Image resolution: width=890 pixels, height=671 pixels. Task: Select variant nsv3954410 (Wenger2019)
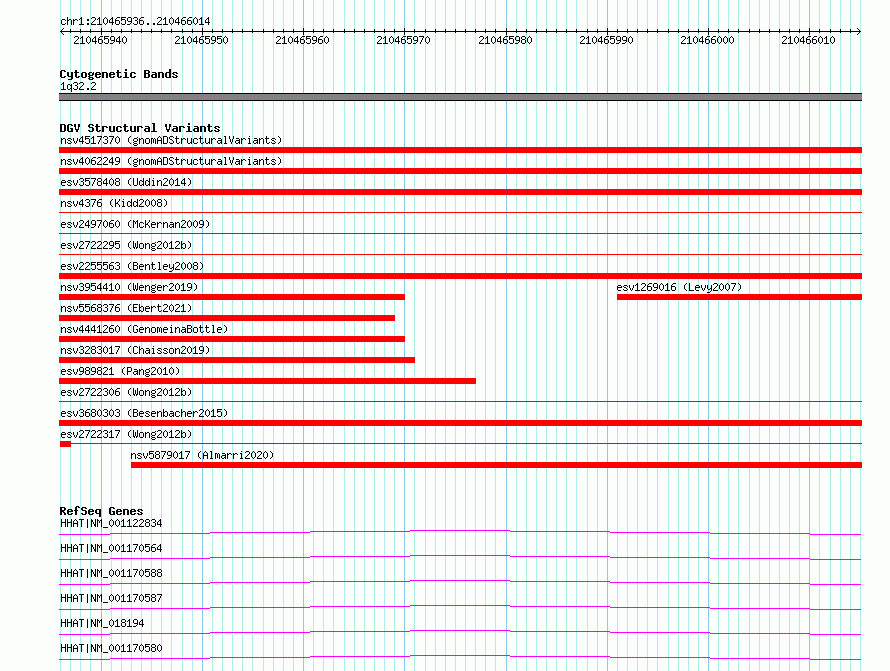point(129,287)
